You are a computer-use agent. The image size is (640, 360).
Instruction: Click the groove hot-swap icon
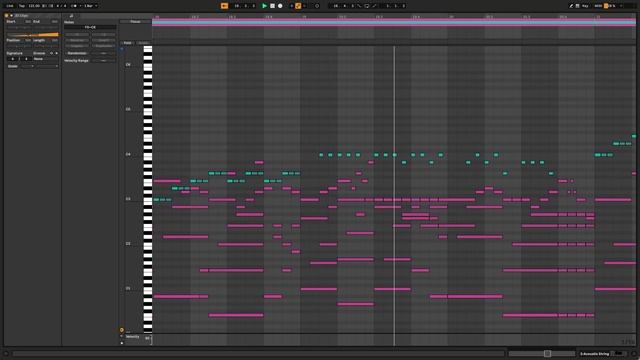click(51, 53)
